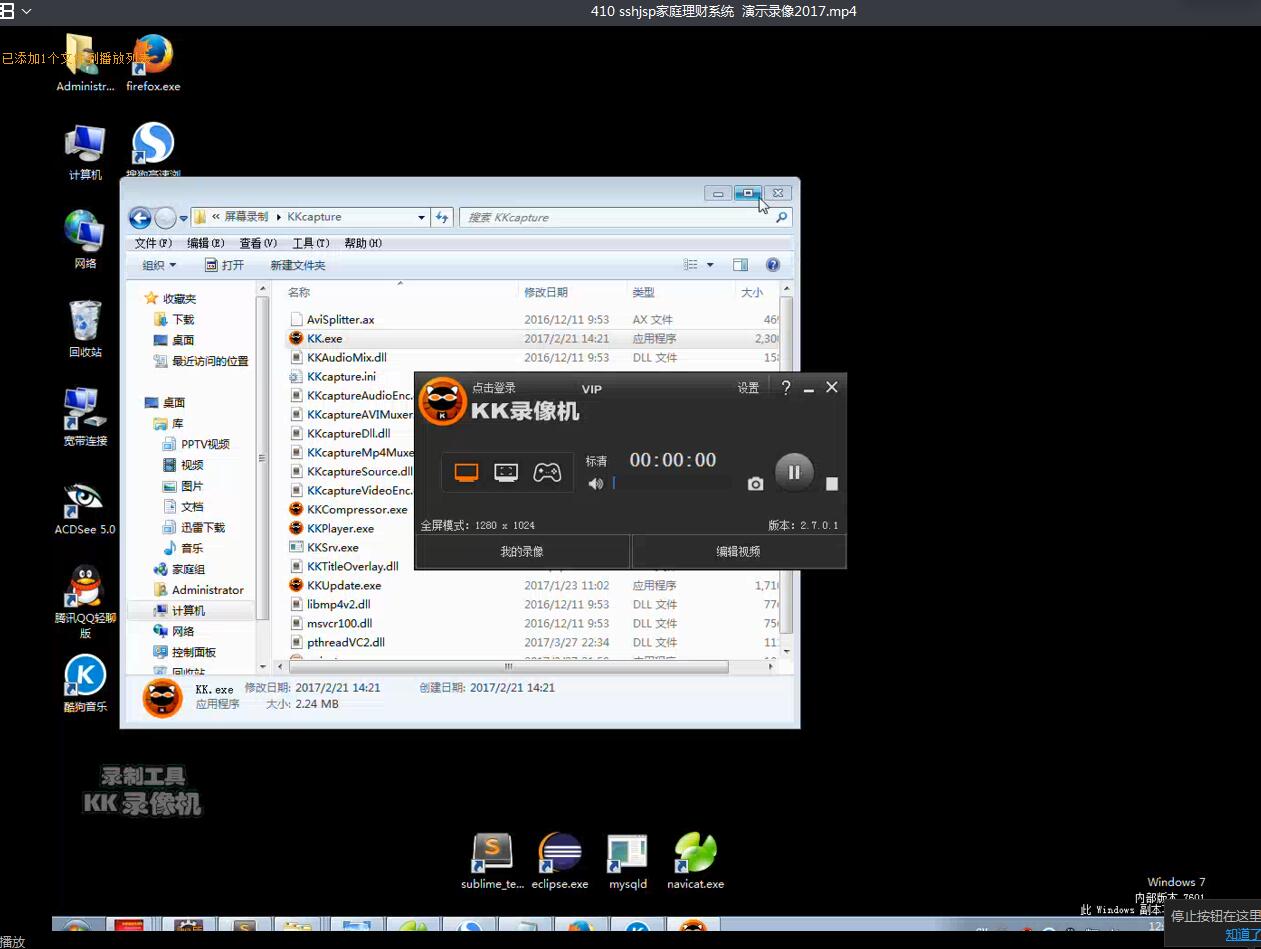This screenshot has width=1261, height=949.
Task: Select 计算机 in Explorer sidebar
Action: (188, 610)
